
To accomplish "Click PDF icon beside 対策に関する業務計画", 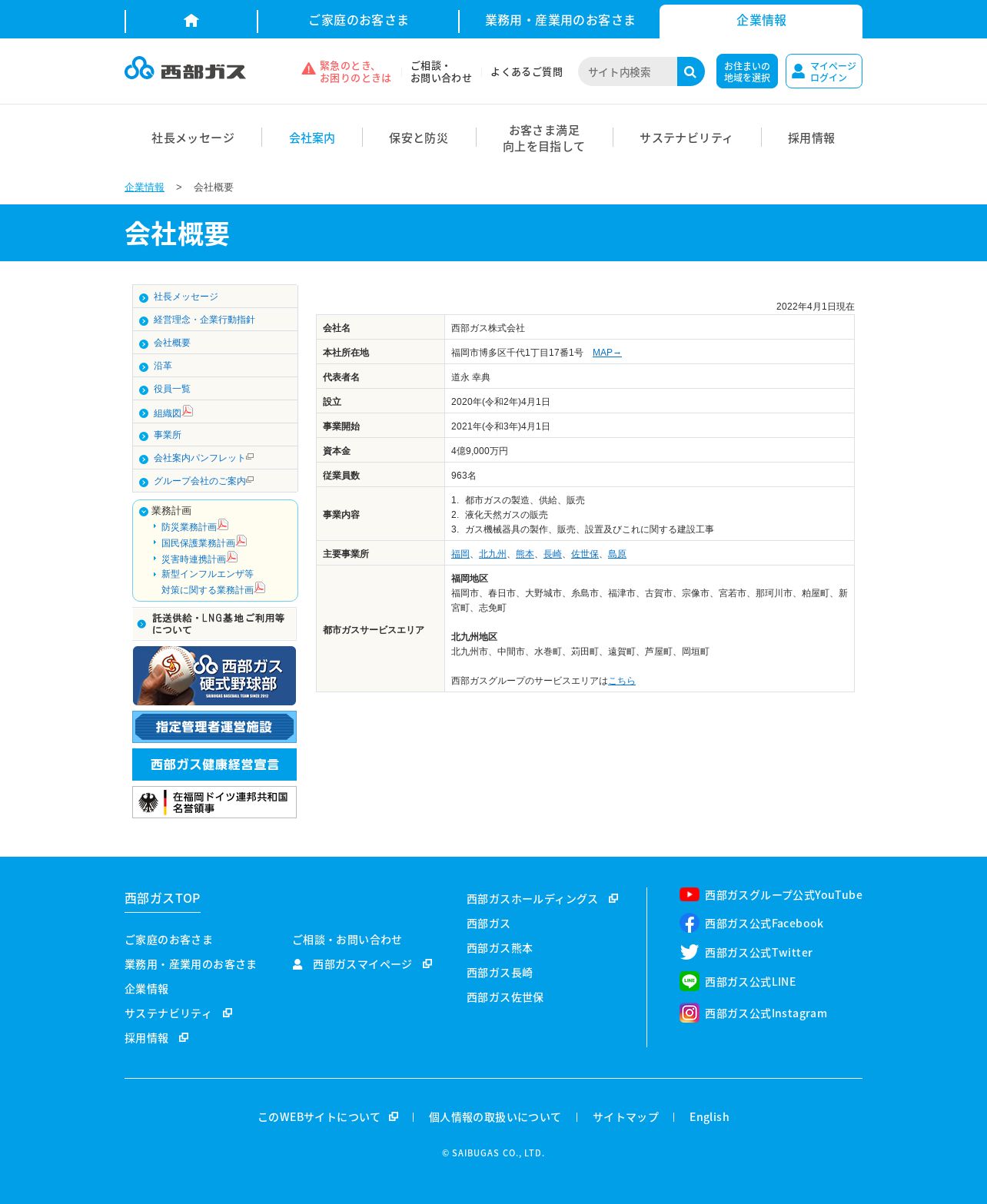I will pyautogui.click(x=260, y=588).
